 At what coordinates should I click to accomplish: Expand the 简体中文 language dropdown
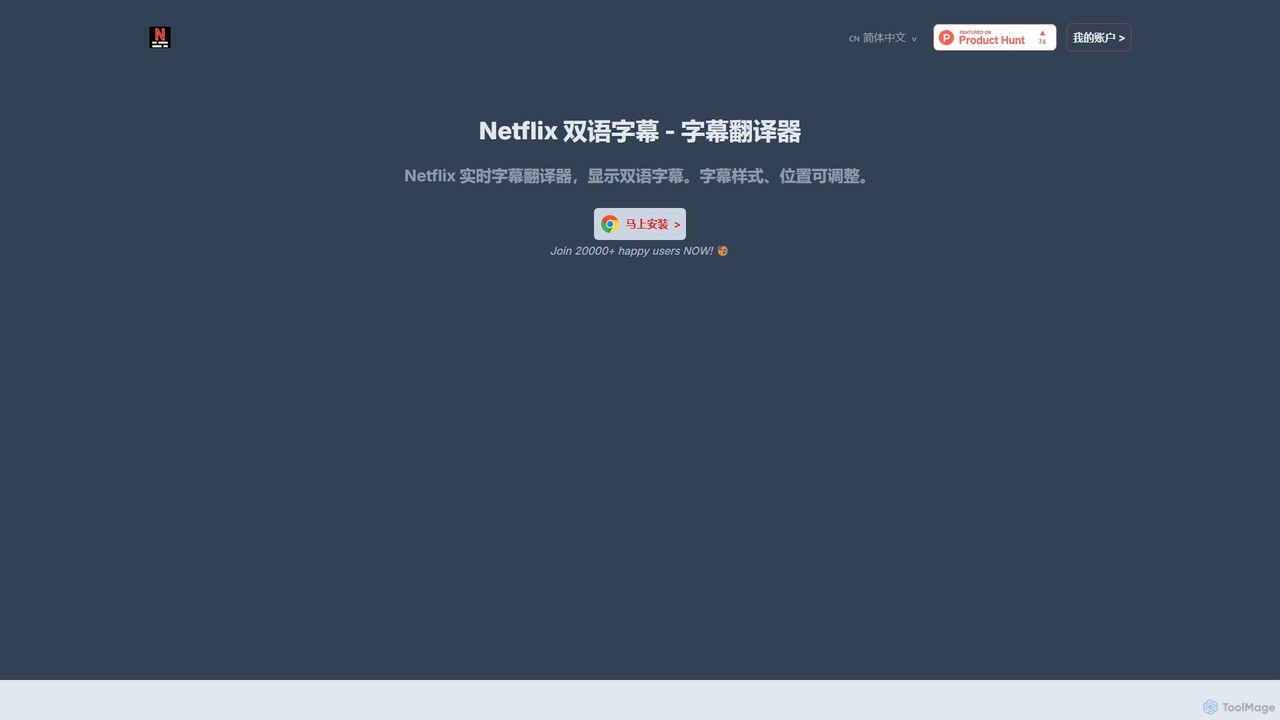click(883, 38)
